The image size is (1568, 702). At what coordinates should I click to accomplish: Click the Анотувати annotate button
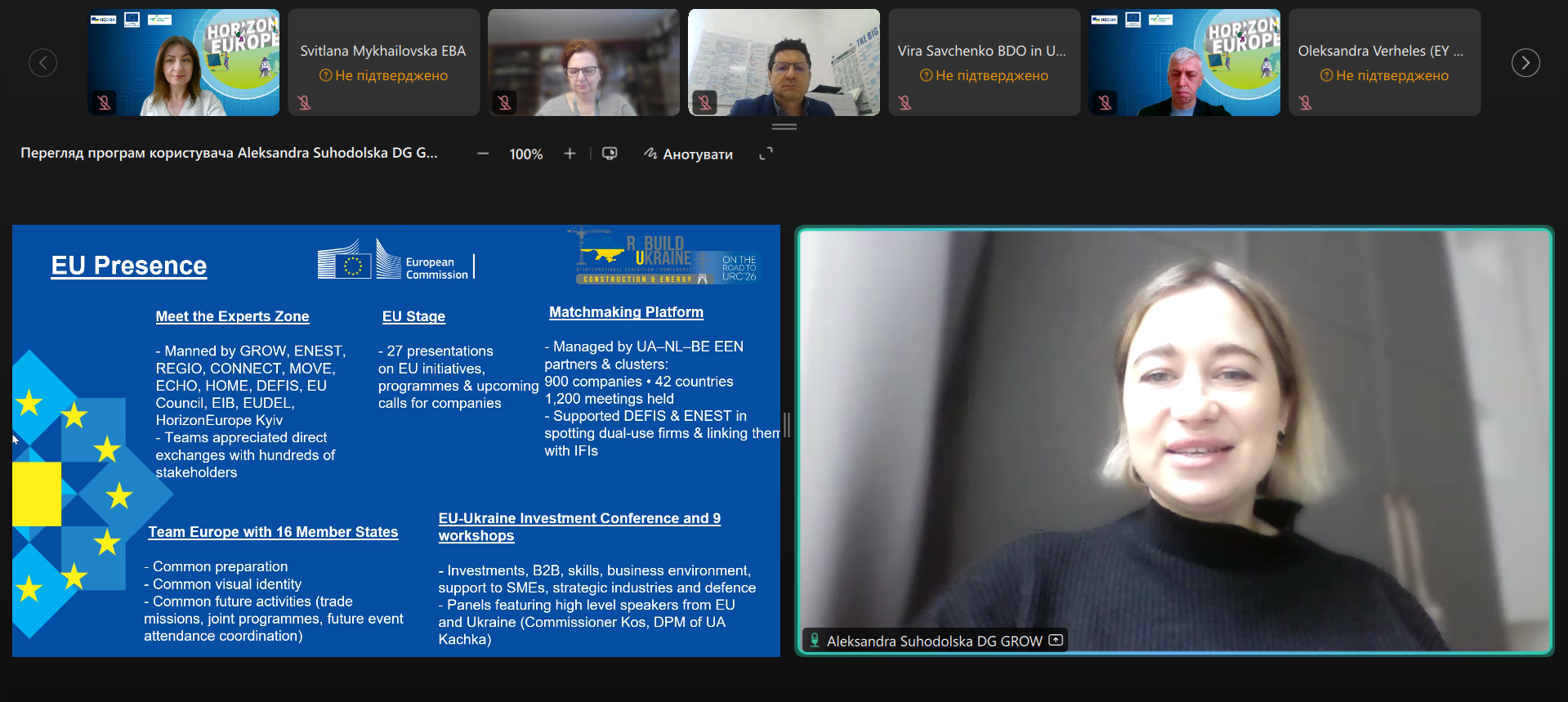coord(688,154)
